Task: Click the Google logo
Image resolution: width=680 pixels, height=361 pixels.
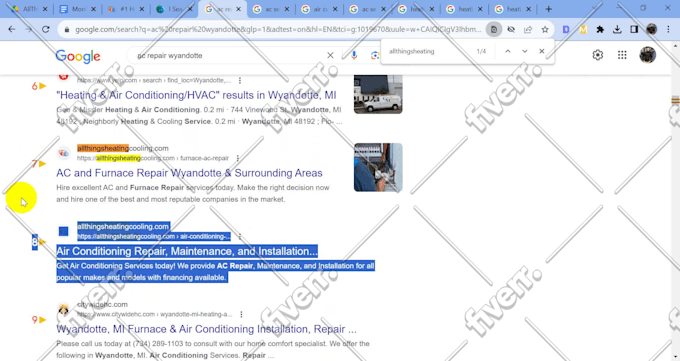Action: click(x=78, y=56)
